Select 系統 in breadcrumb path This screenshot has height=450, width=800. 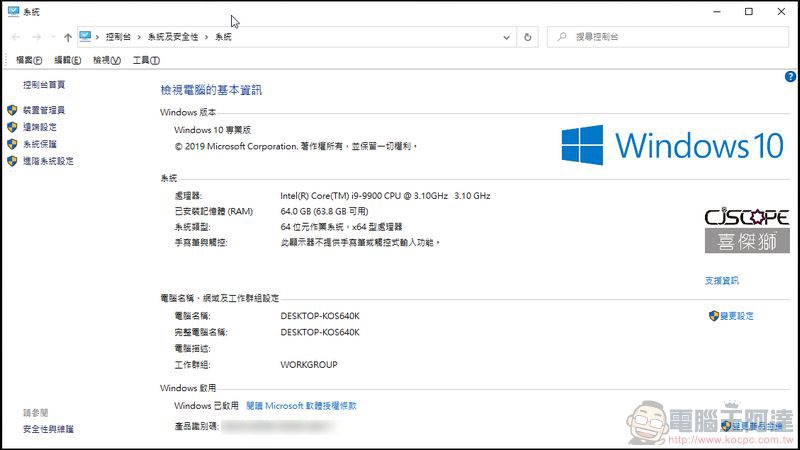(x=223, y=37)
